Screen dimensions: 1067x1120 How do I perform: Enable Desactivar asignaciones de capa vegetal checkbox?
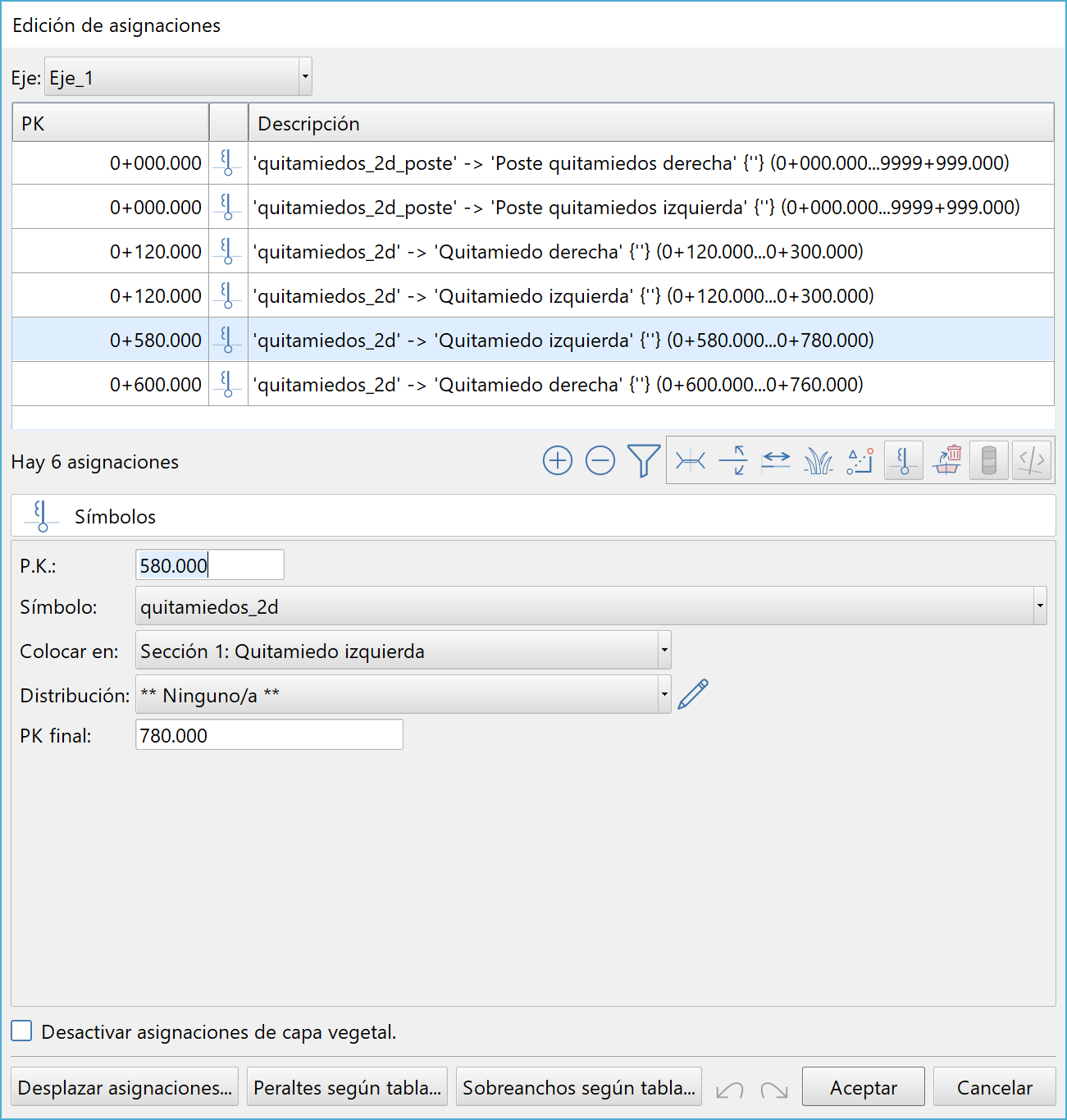coord(20,1031)
